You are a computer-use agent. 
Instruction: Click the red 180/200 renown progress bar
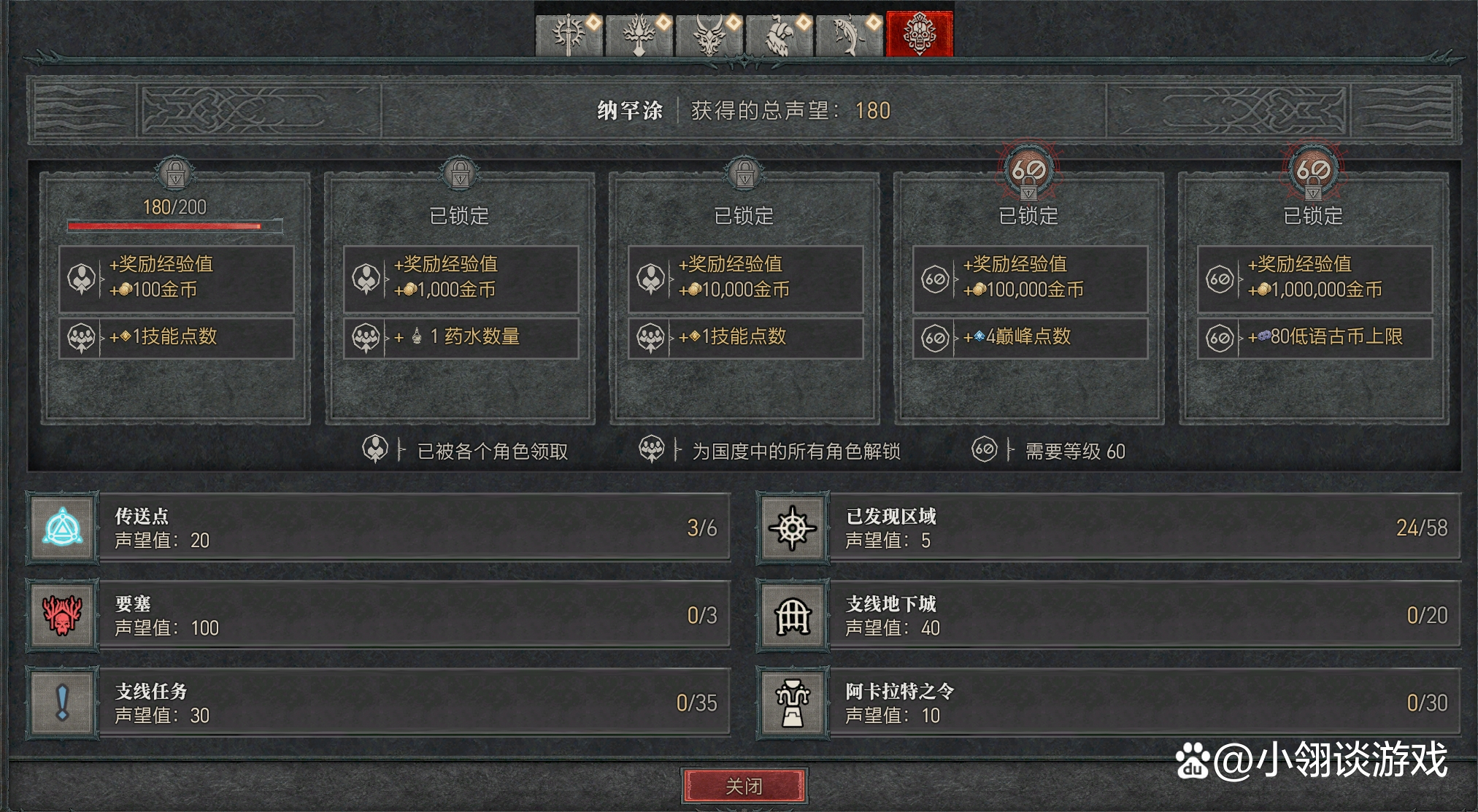[x=174, y=226]
